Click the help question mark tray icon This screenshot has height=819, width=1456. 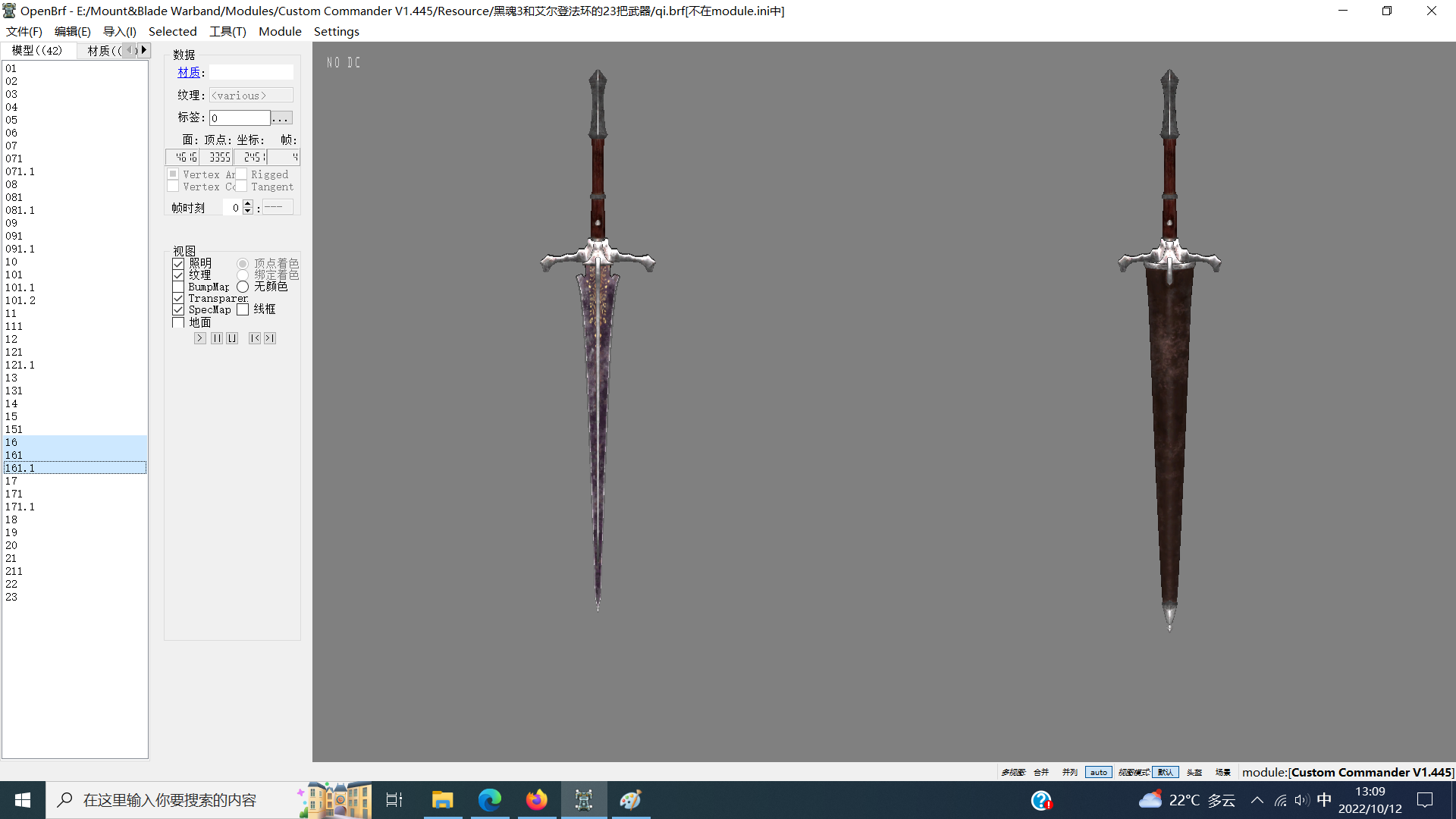[x=1041, y=800]
